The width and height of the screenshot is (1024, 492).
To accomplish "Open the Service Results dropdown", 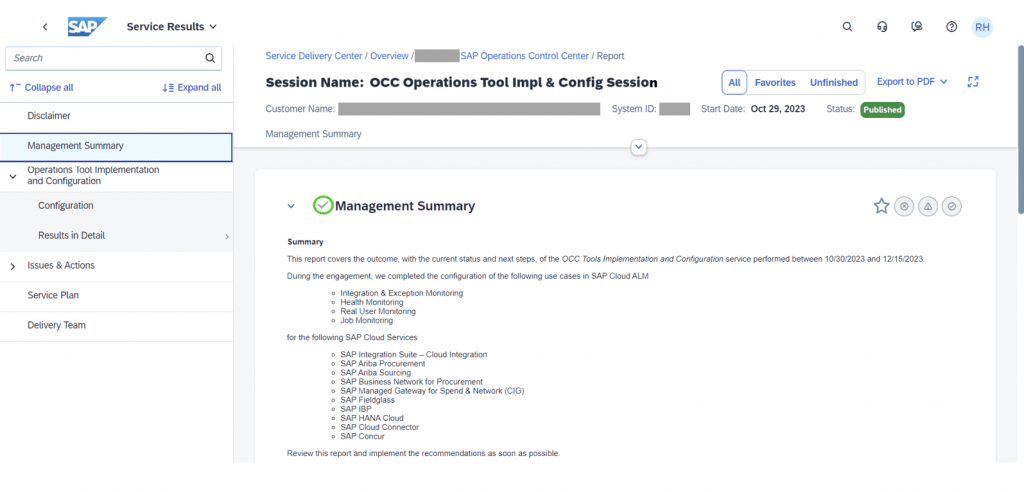I will [x=171, y=27].
